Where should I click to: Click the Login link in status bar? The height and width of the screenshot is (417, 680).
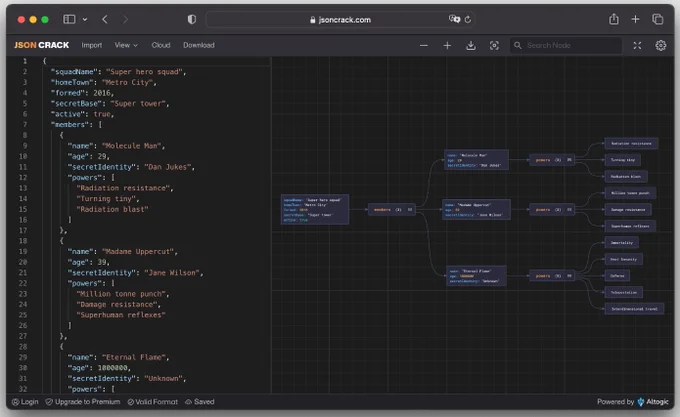click(x=25, y=402)
